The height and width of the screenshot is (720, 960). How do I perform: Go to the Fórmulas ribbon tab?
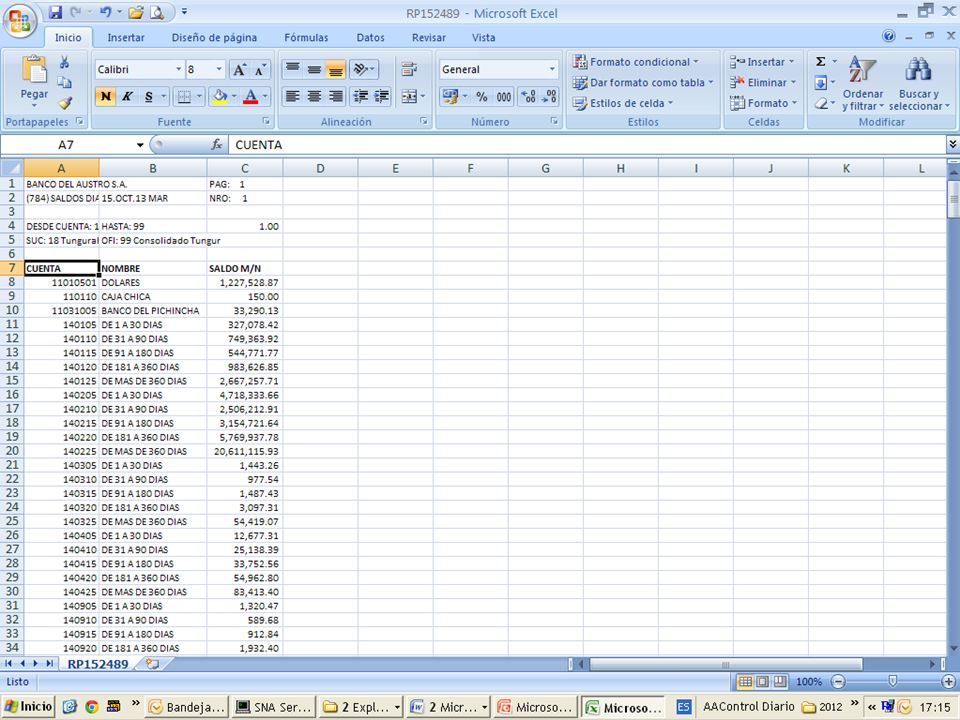[306, 37]
